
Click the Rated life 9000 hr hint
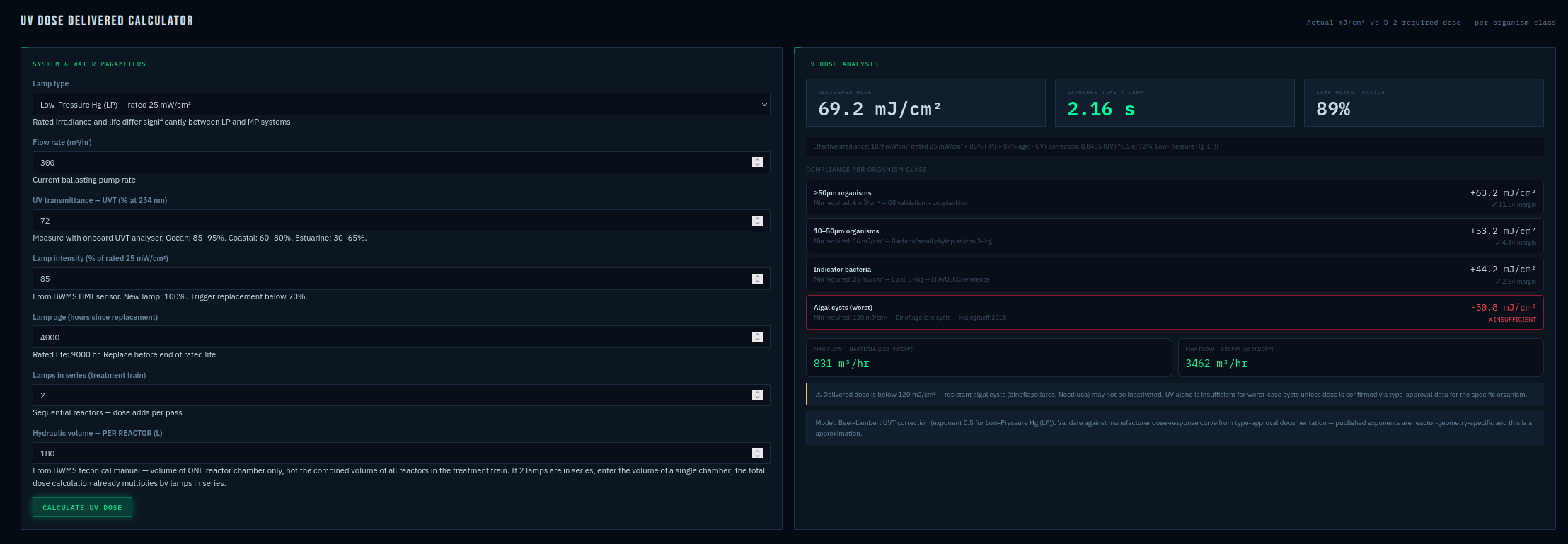pos(125,354)
